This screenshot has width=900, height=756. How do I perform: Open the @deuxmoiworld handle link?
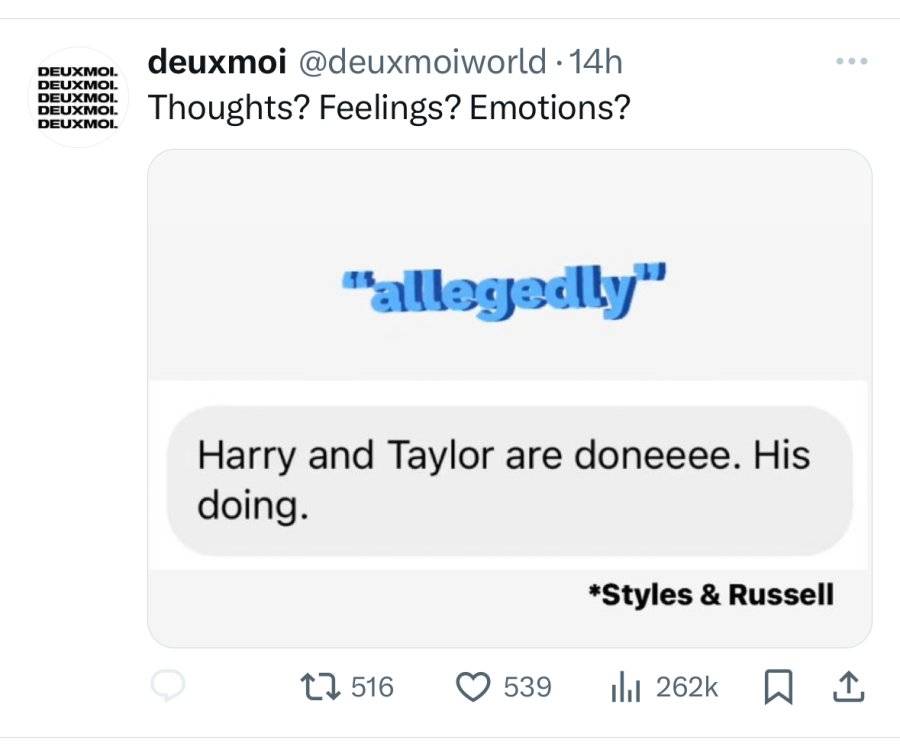pos(422,61)
